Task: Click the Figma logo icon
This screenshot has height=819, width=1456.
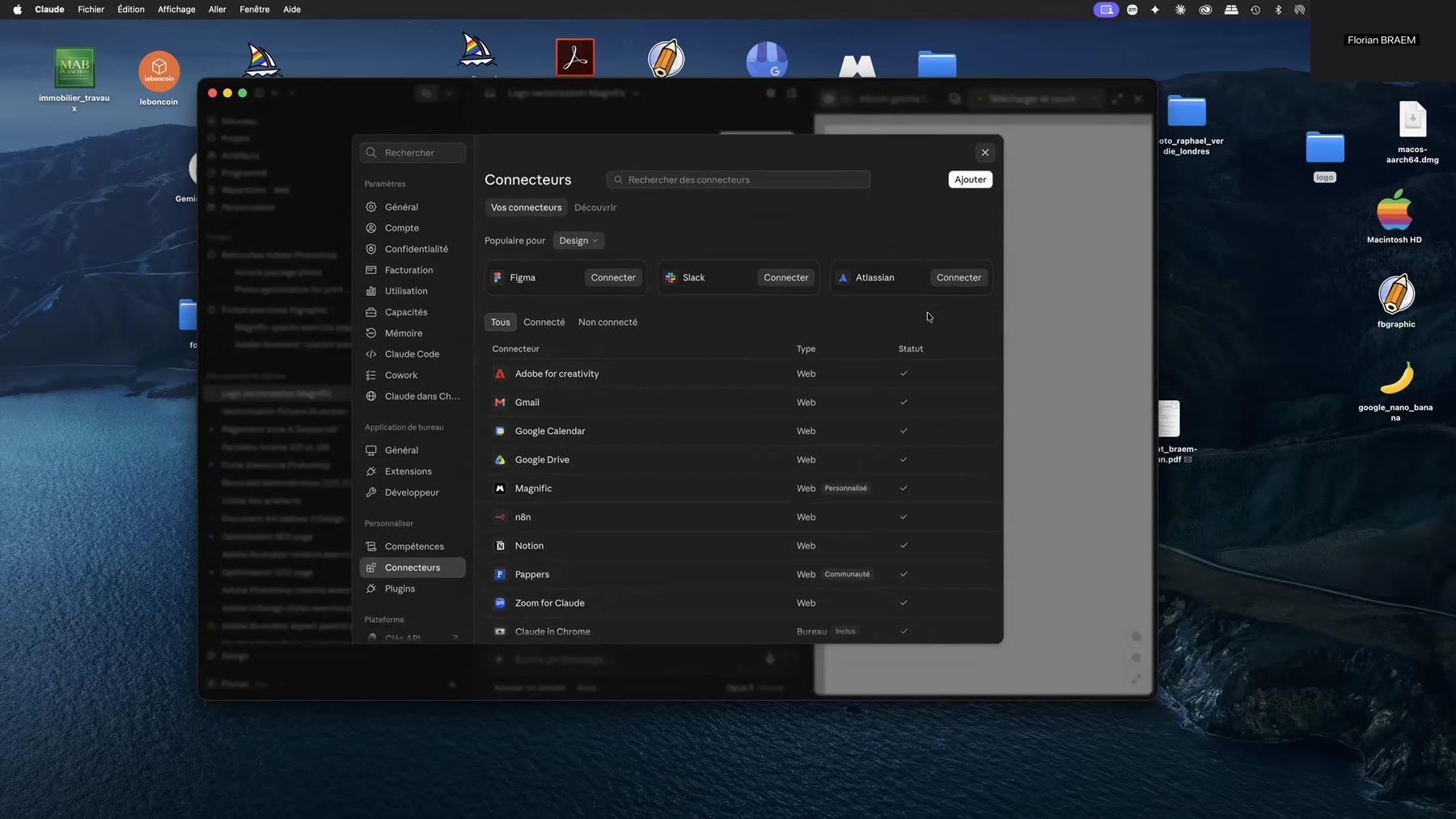Action: pyautogui.click(x=497, y=277)
